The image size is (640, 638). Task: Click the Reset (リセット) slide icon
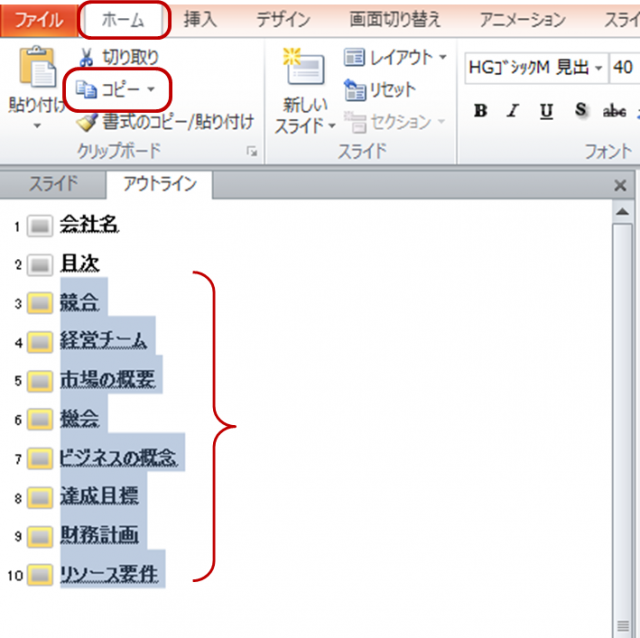point(355,90)
